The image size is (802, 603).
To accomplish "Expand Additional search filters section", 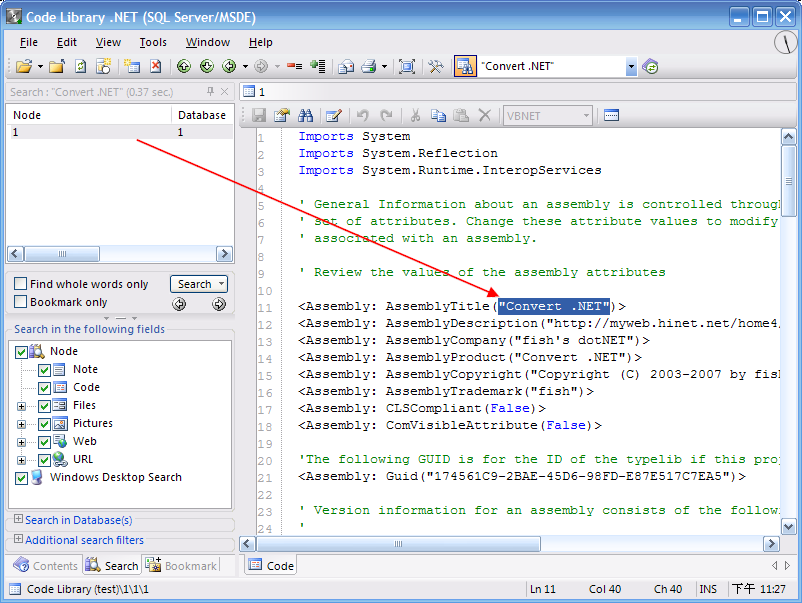I will [x=18, y=539].
